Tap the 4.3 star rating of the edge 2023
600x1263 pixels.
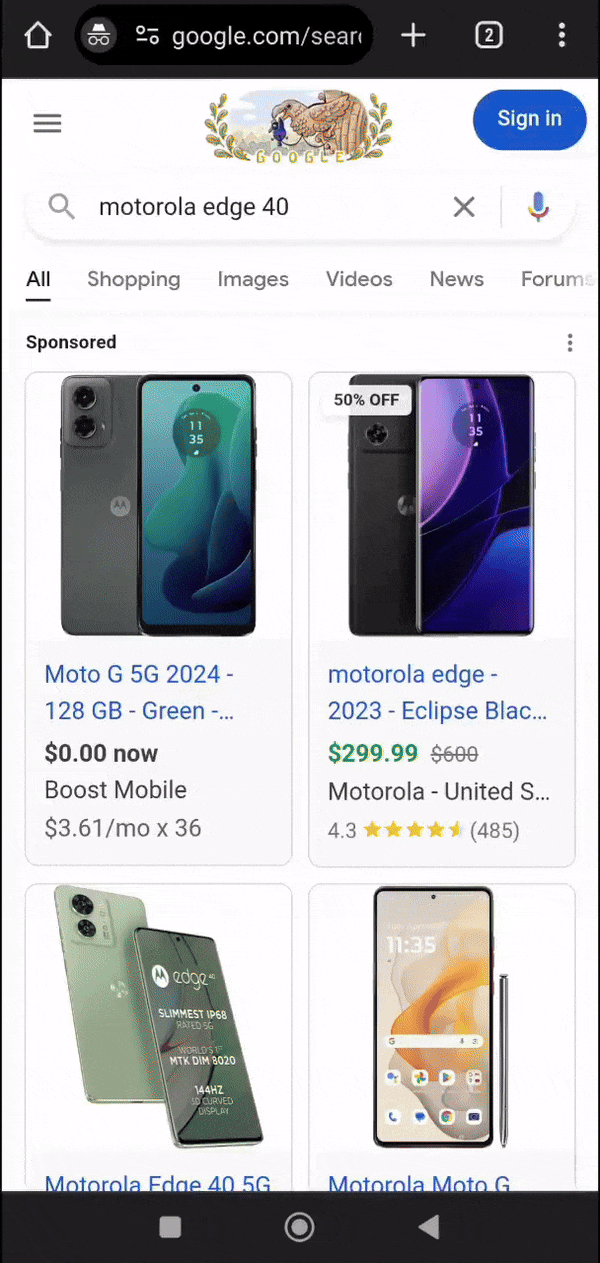point(422,830)
